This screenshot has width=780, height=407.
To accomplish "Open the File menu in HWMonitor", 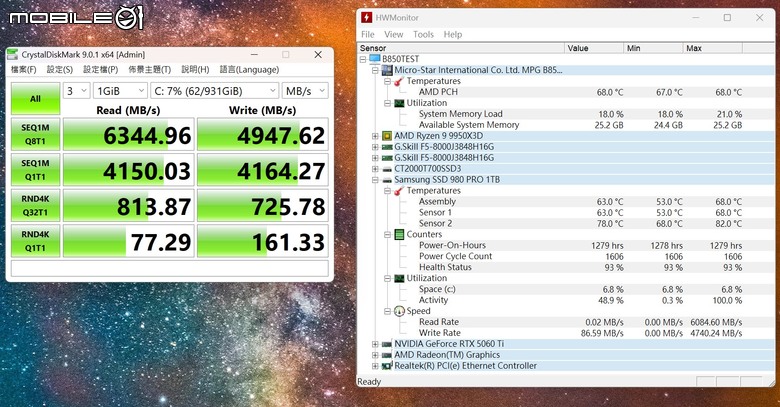I will 368,34.
